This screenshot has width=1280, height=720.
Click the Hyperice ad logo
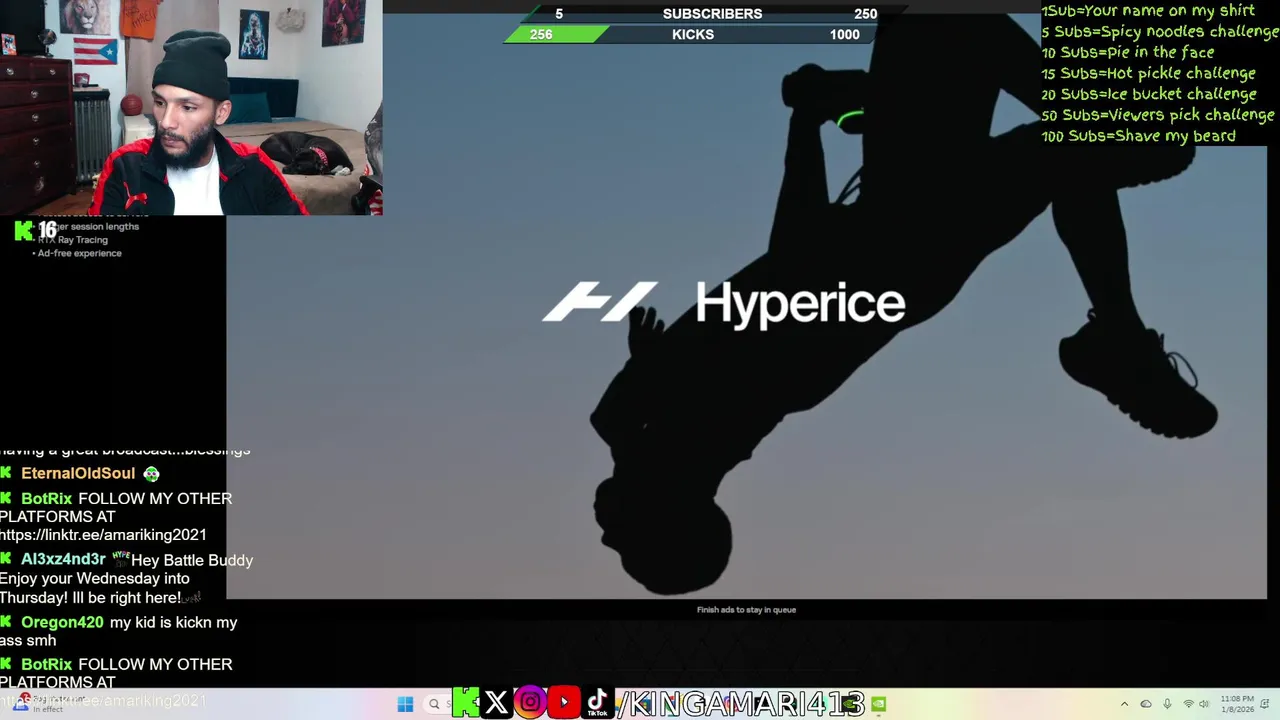point(724,303)
